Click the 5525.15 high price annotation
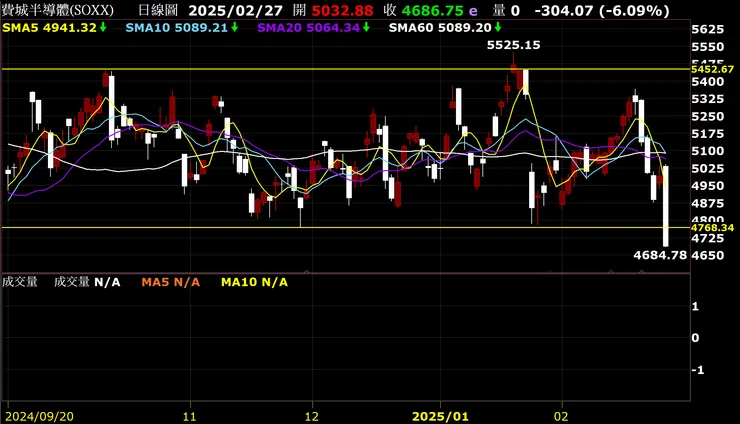Screen dimensions: 740x424 pos(513,45)
